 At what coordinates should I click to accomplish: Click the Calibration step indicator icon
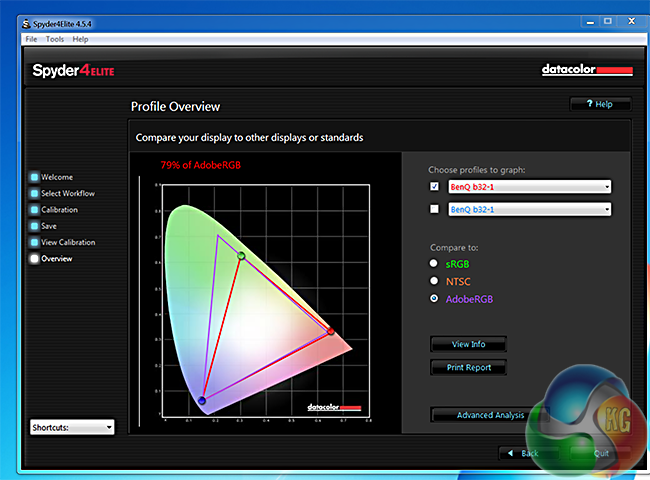(x=34, y=210)
